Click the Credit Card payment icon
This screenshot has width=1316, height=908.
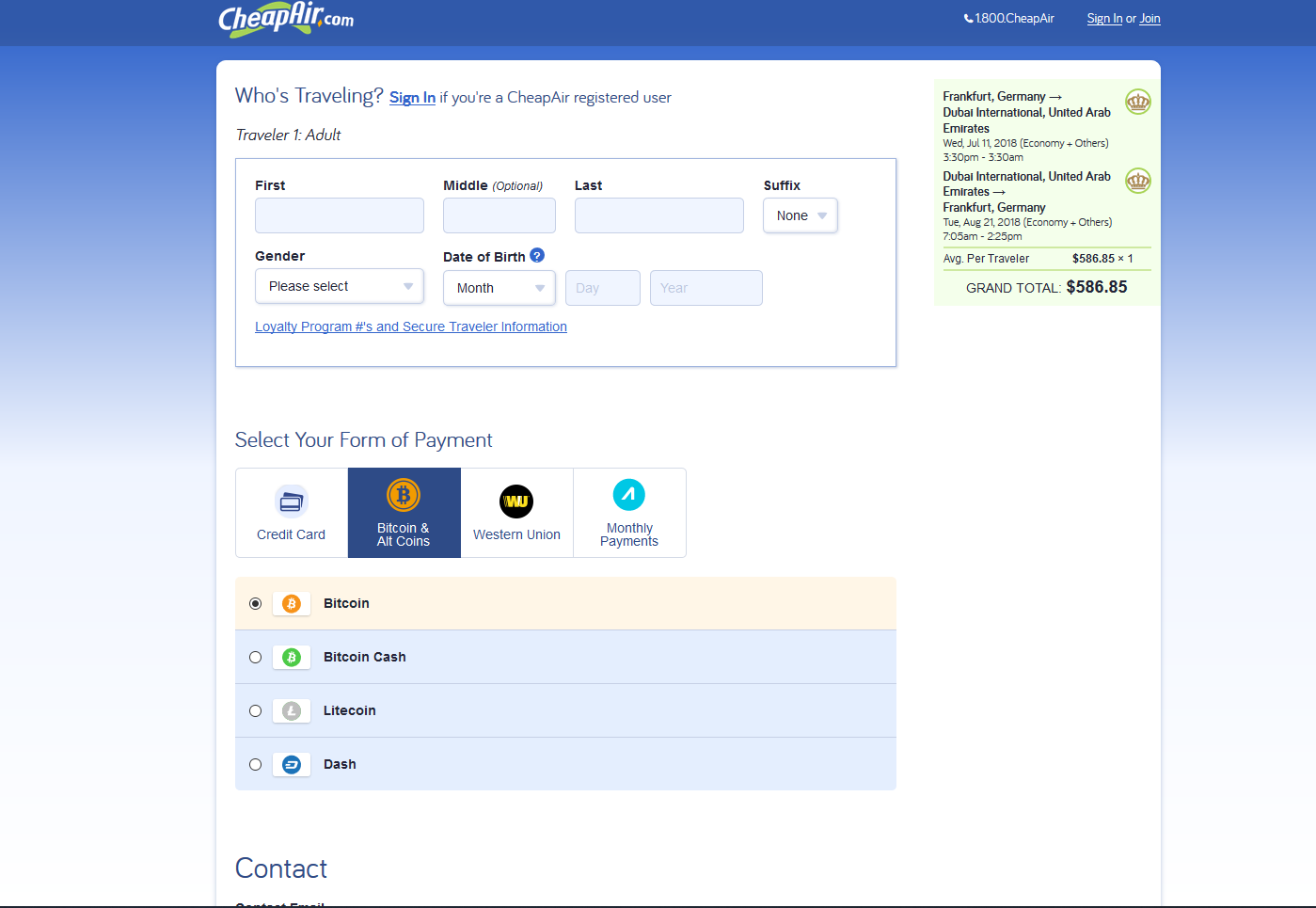[x=291, y=502]
